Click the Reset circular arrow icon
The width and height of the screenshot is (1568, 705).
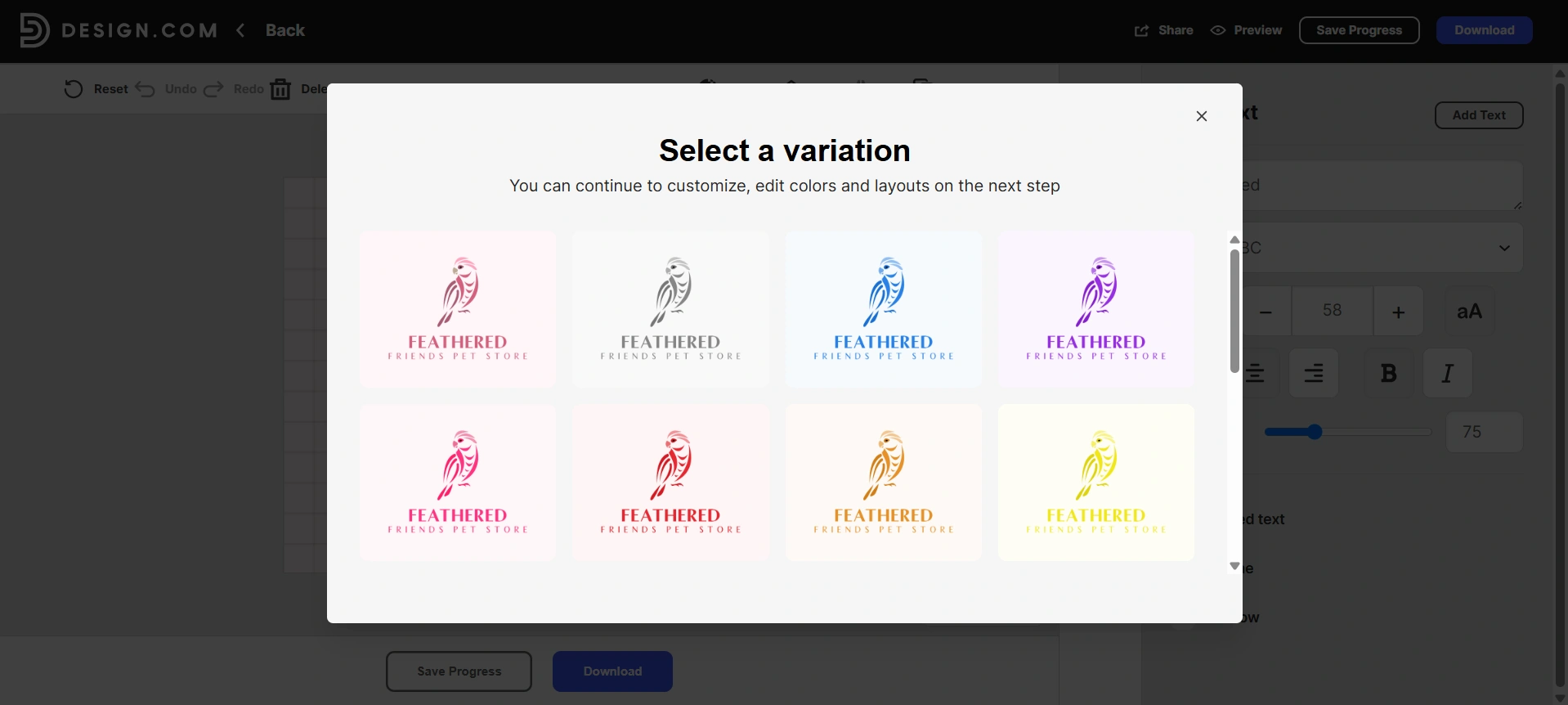tap(74, 89)
